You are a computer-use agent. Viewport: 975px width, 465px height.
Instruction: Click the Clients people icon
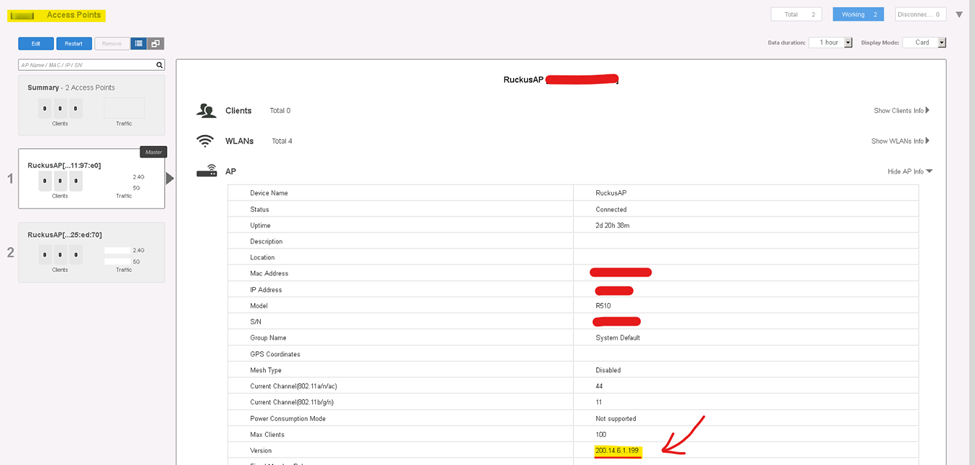pyautogui.click(x=206, y=110)
